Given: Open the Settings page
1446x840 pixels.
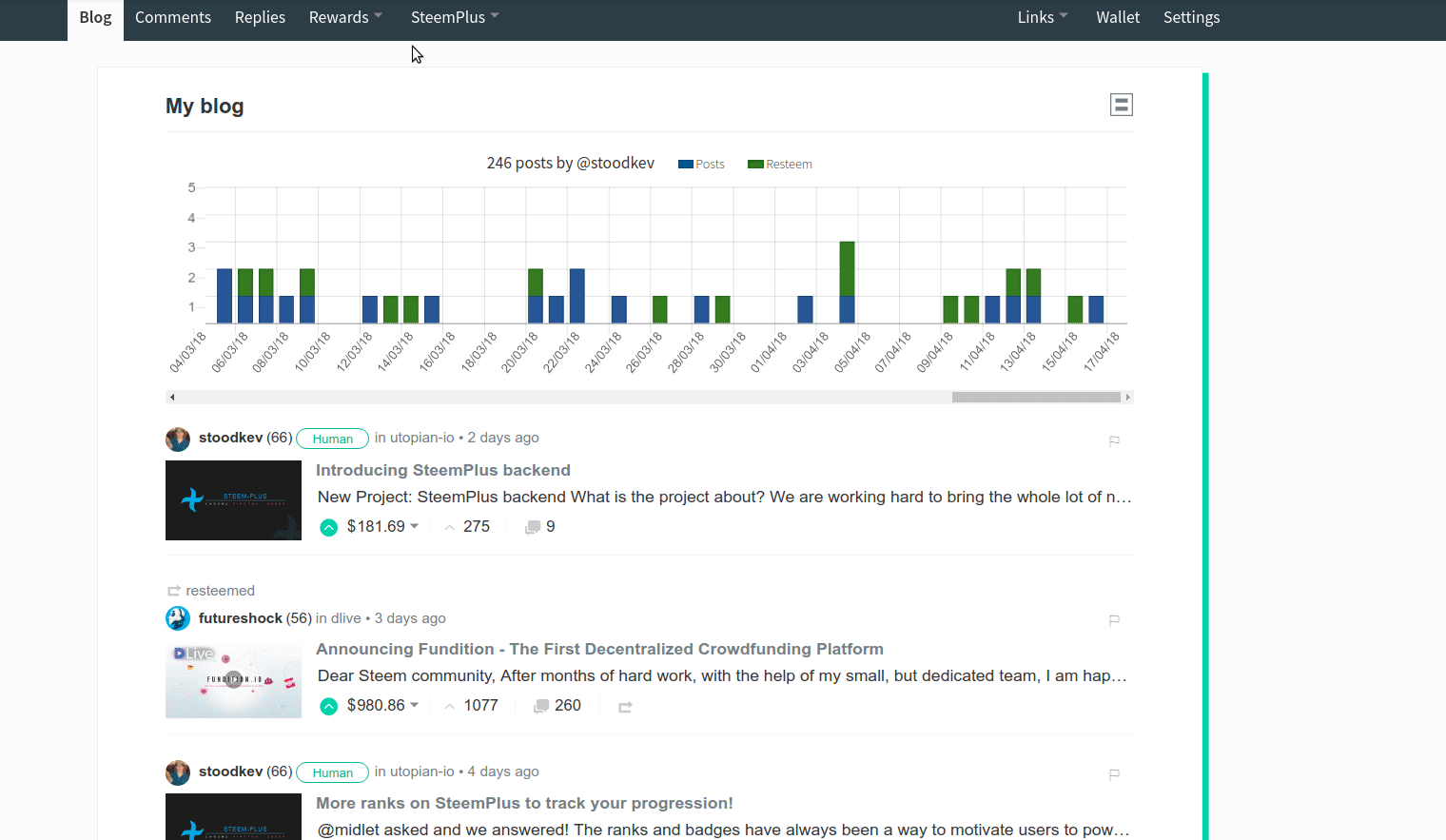Looking at the screenshot, I should 1191,17.
